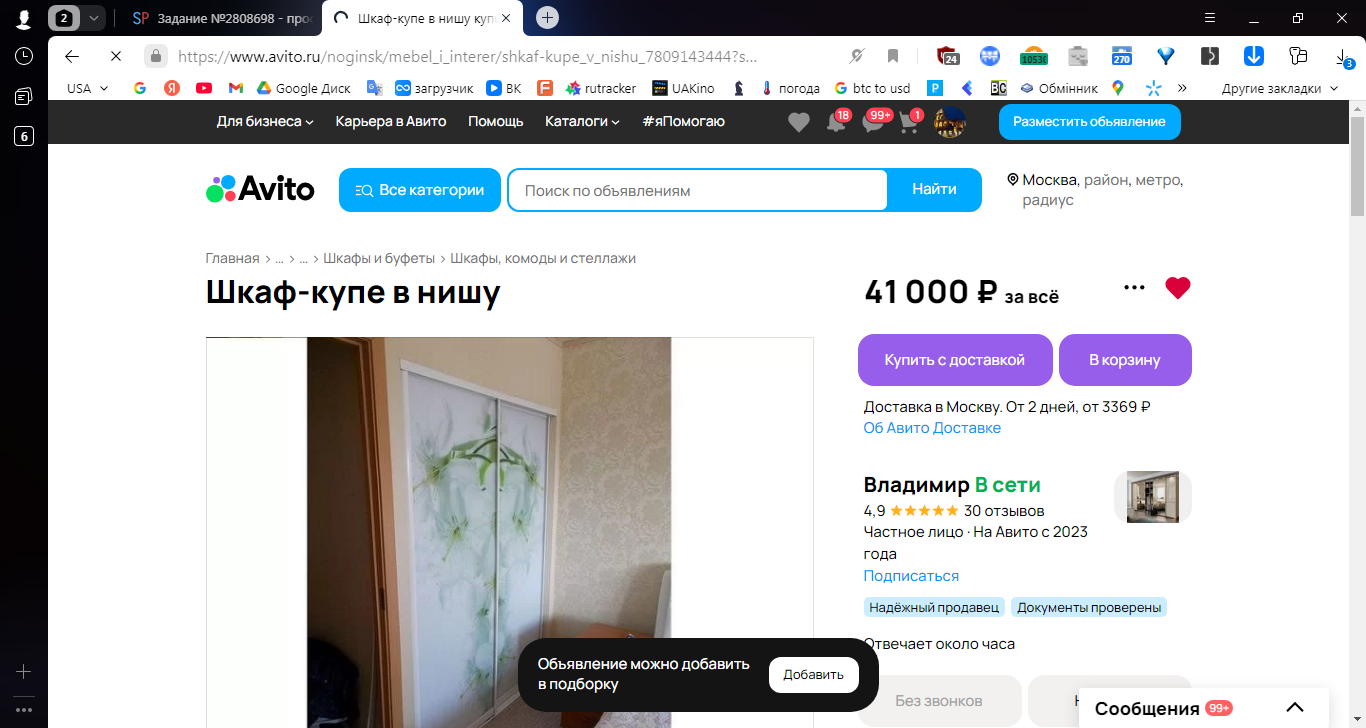Screen dimensions: 1366x728
Task: Expand the Сообщения chat panel chevron
Action: click(x=1295, y=708)
